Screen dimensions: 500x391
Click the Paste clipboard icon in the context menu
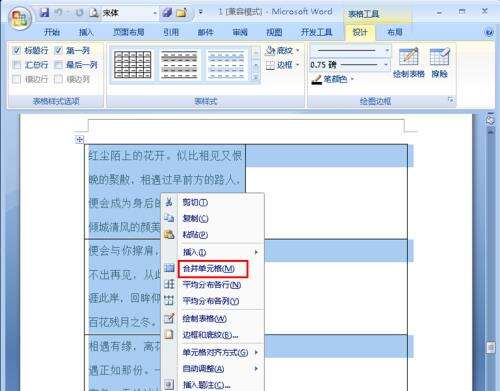[169, 234]
